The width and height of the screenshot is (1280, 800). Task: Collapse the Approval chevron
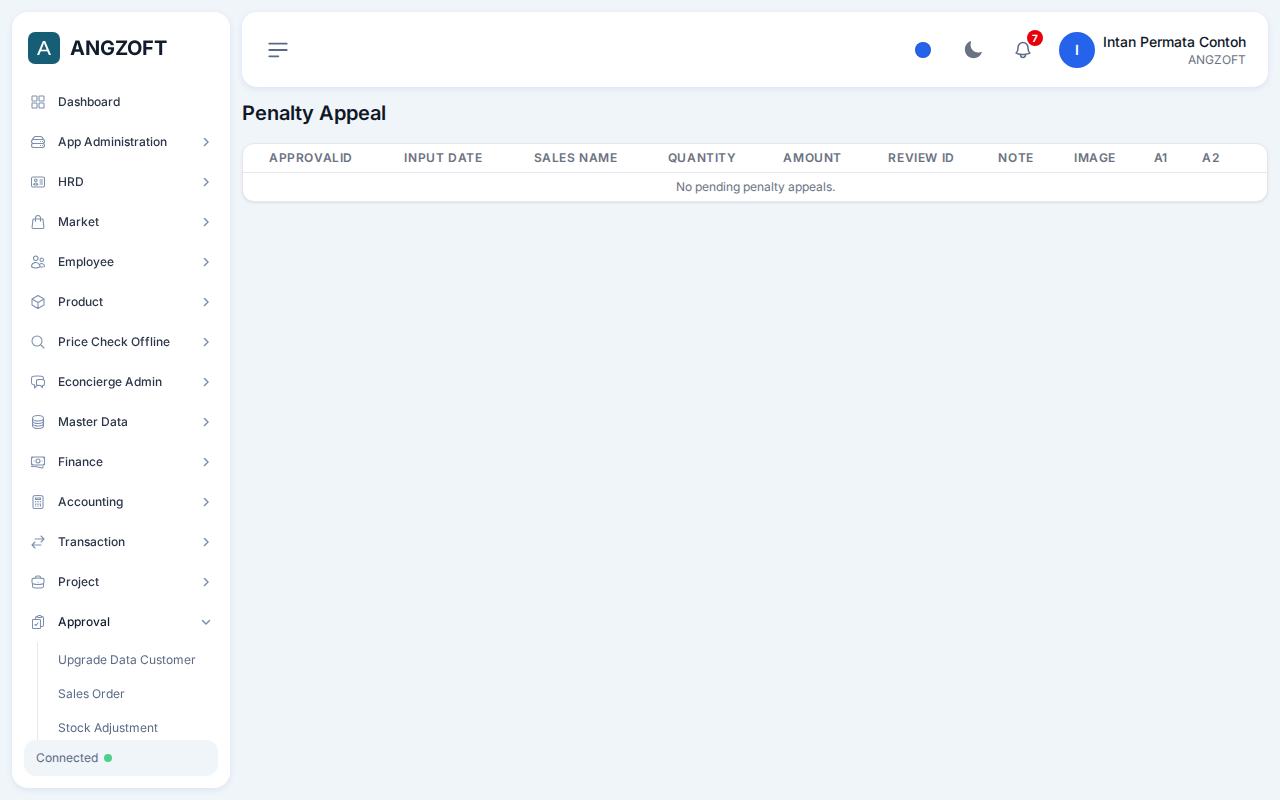pyautogui.click(x=206, y=622)
